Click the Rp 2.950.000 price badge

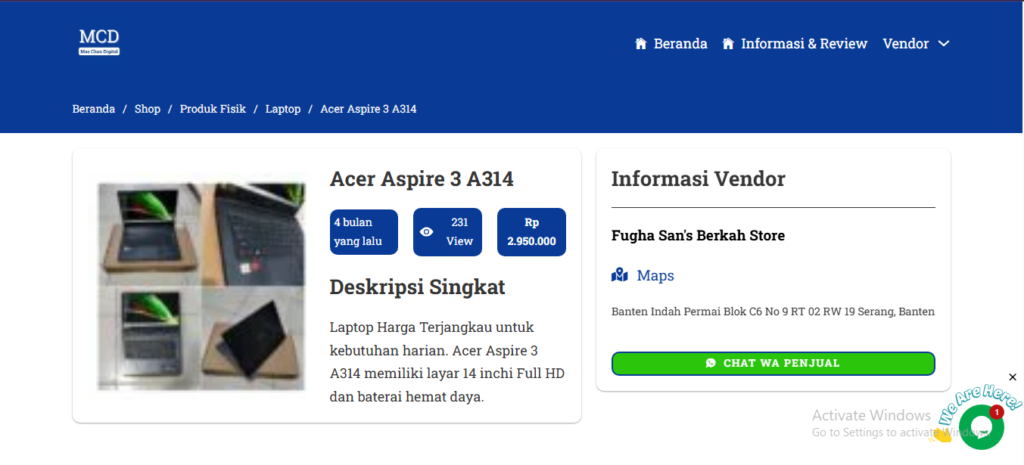click(532, 232)
